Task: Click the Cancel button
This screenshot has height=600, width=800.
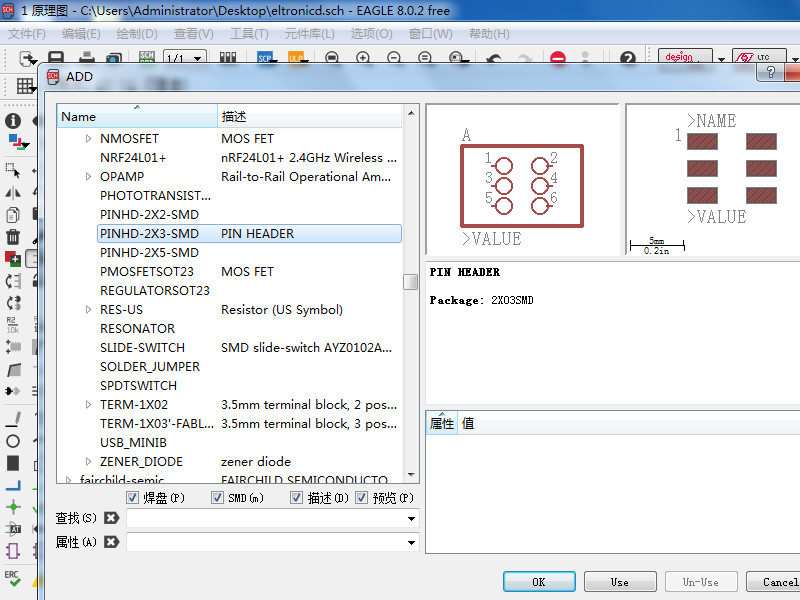Action: (x=773, y=582)
